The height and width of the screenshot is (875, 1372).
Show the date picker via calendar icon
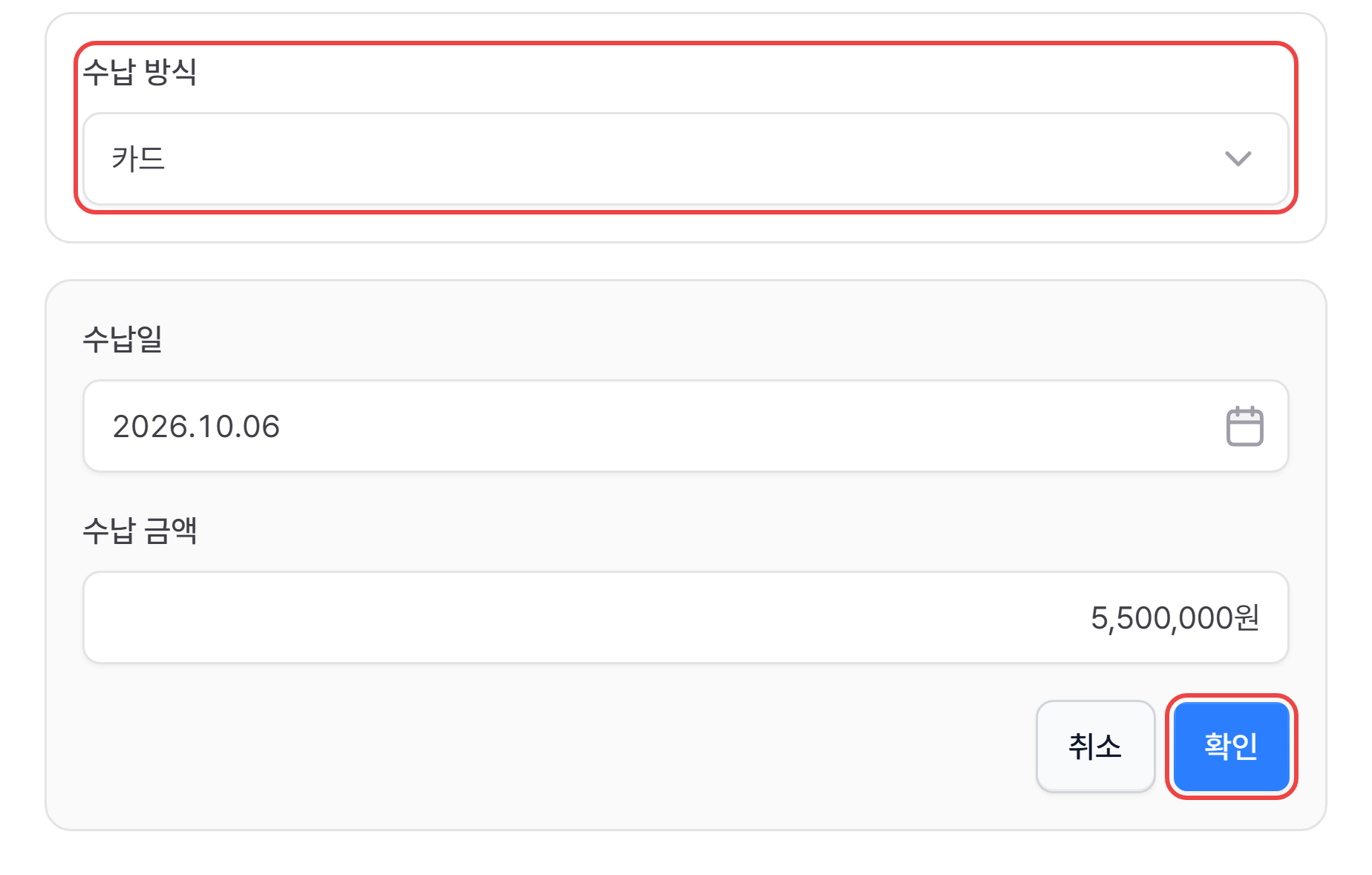[x=1244, y=426]
